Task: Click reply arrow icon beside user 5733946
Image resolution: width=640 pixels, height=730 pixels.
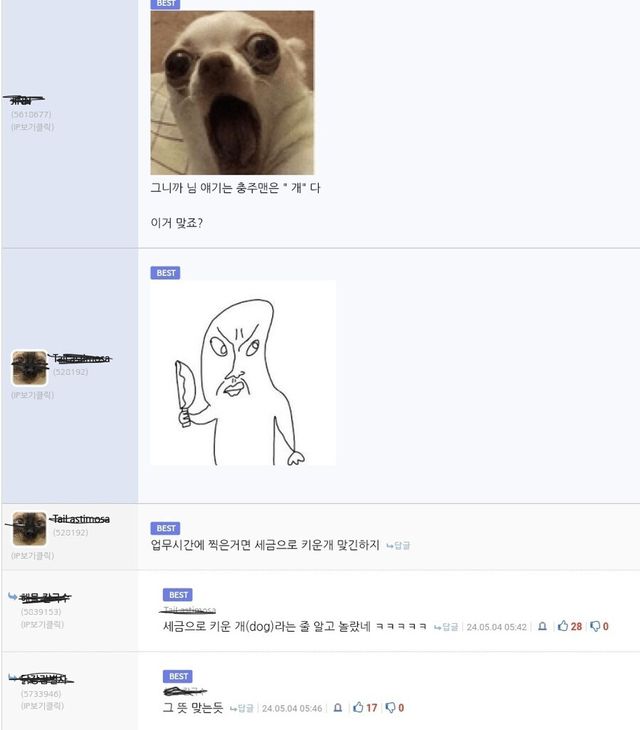Action: 13,678
